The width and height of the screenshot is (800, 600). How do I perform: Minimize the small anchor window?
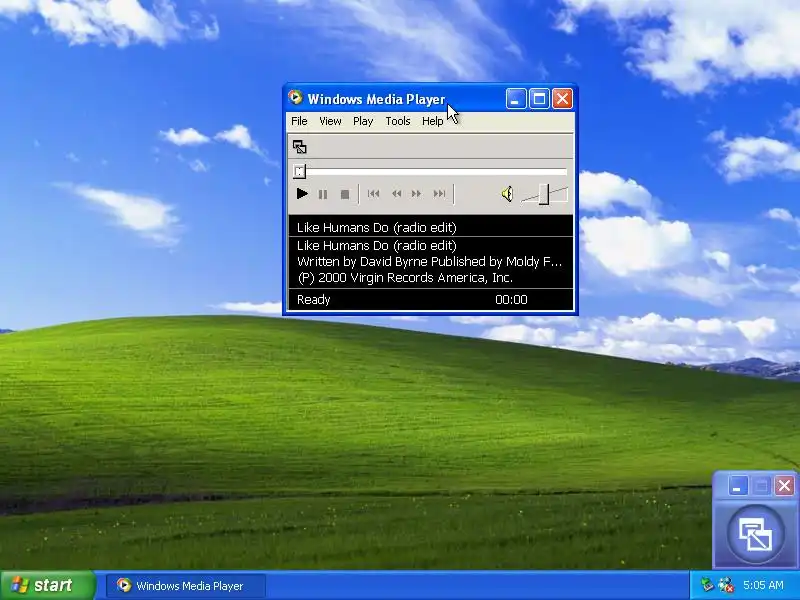[x=737, y=486]
